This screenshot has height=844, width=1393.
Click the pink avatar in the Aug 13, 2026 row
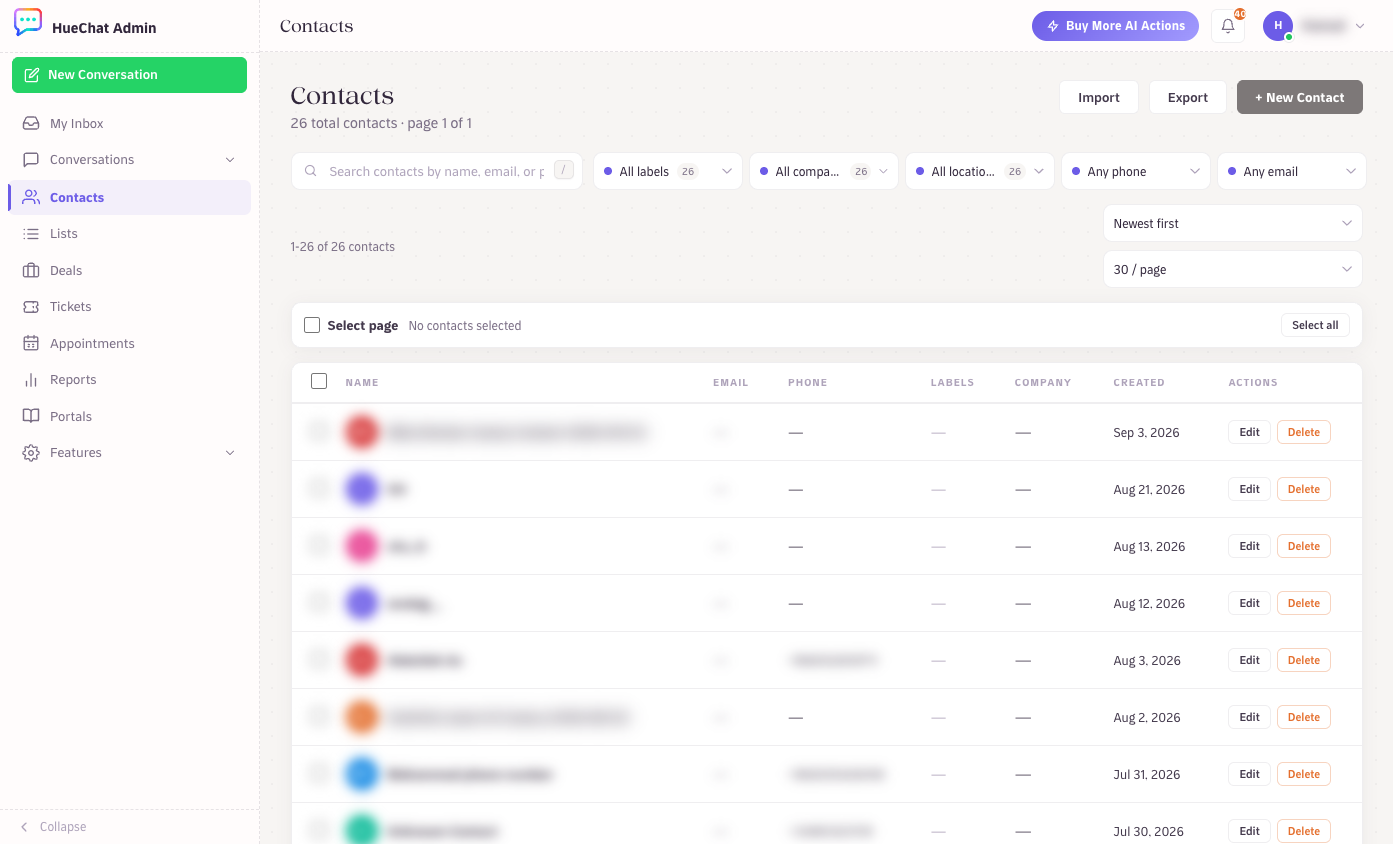(x=362, y=546)
